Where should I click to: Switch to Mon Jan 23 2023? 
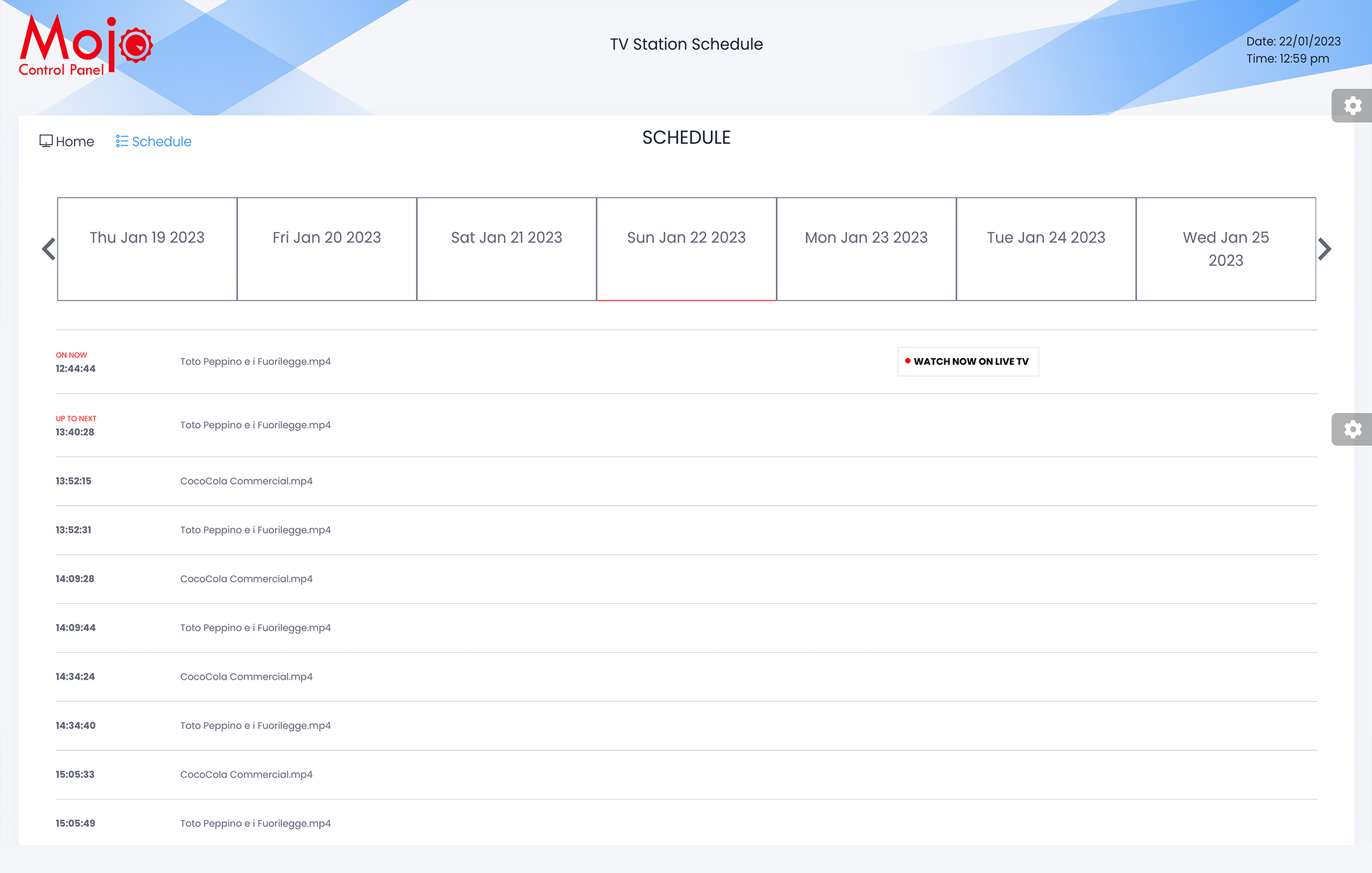coord(866,249)
